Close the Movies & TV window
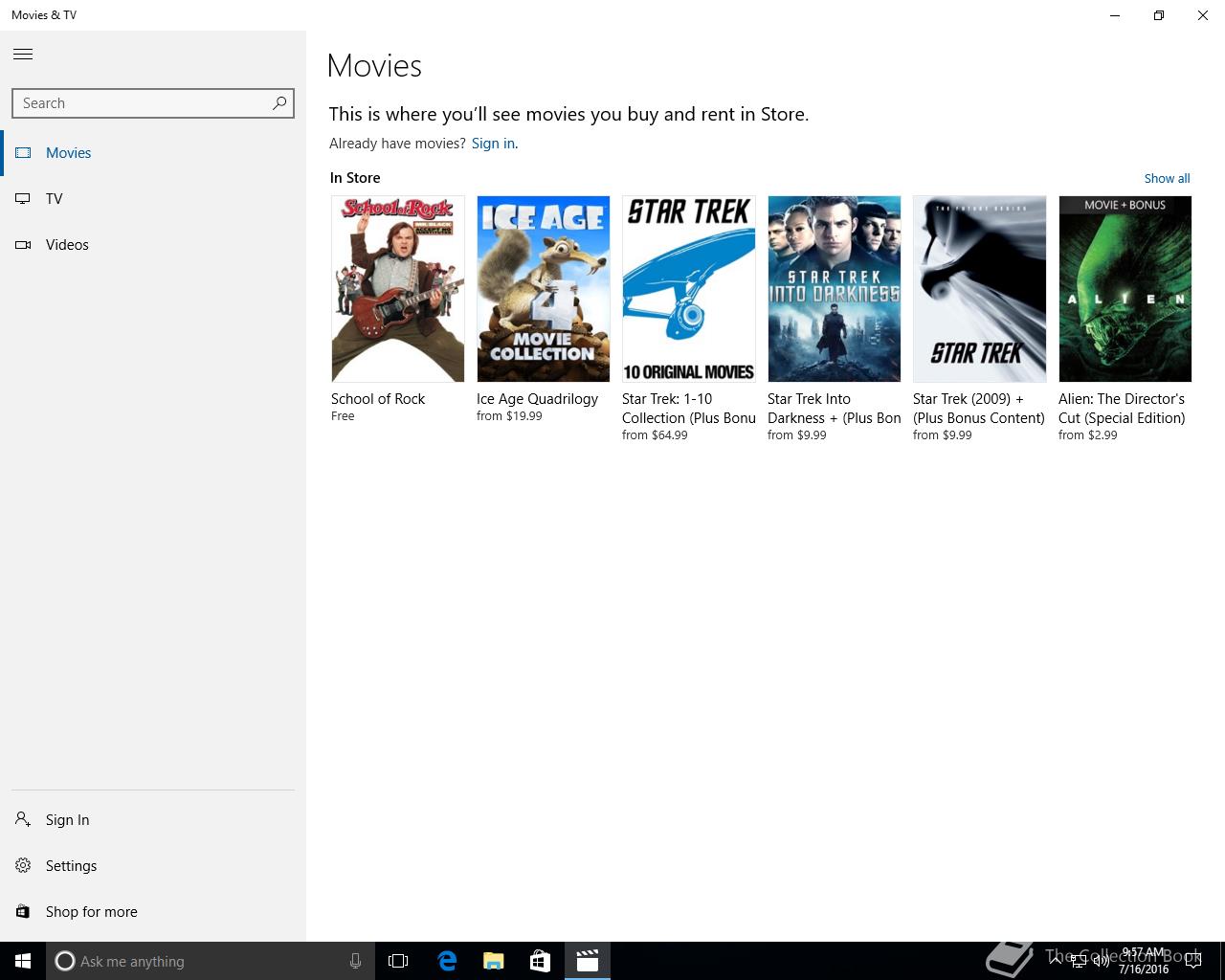The width and height of the screenshot is (1225, 980). click(x=1203, y=15)
